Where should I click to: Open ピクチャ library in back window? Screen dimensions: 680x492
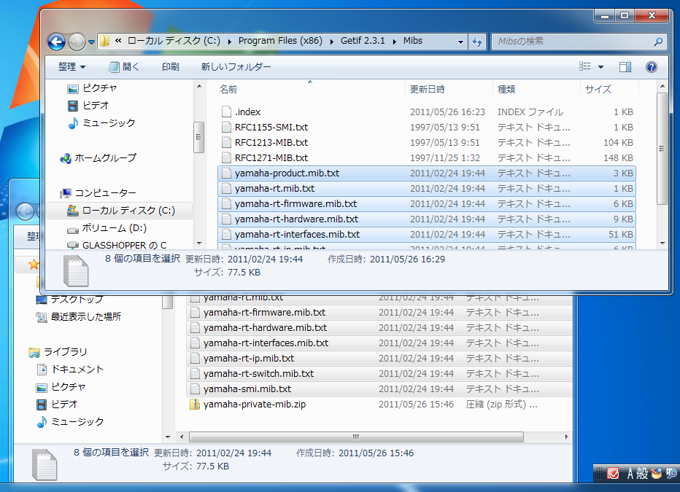[61, 387]
